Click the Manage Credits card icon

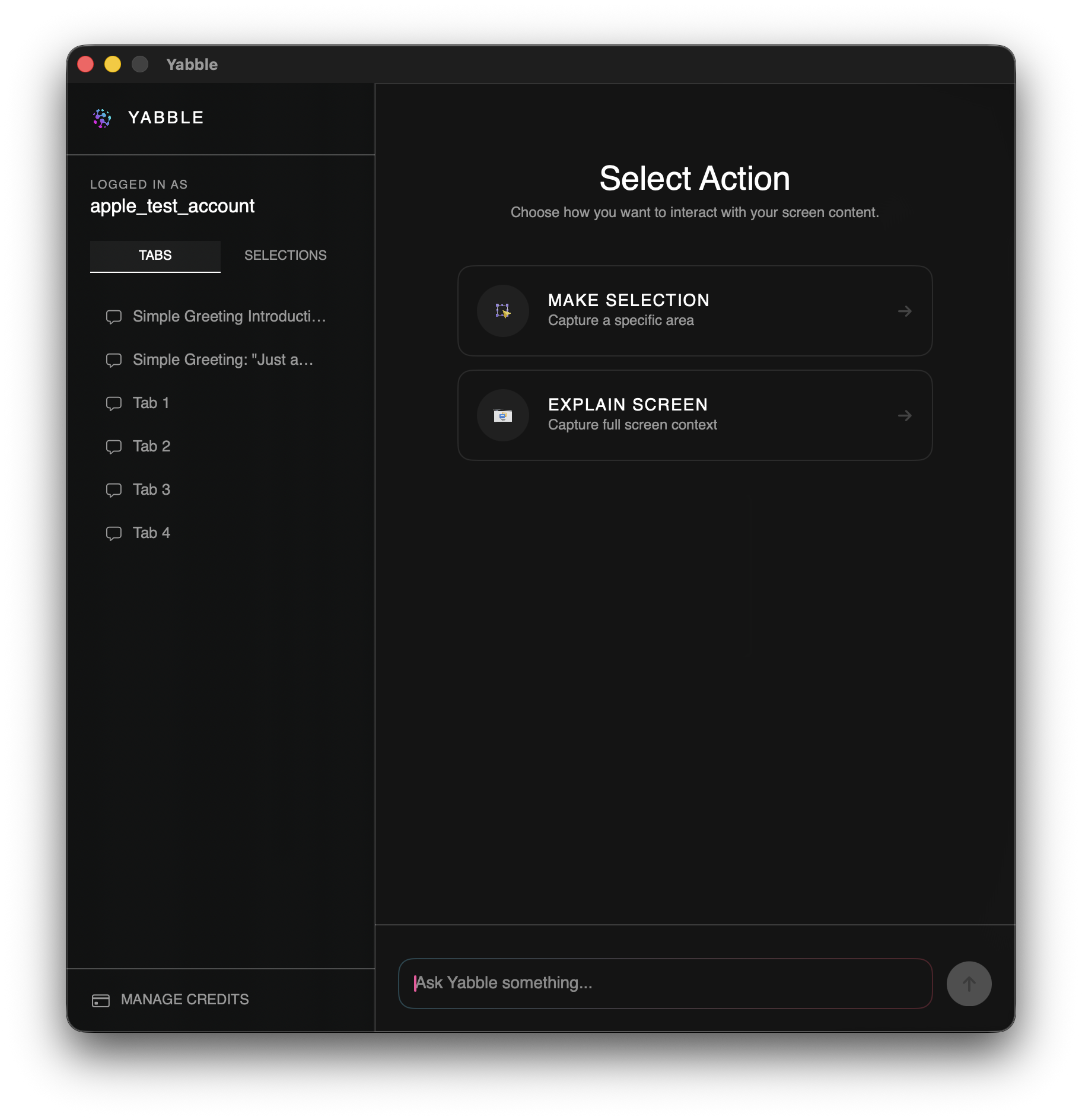point(100,1000)
